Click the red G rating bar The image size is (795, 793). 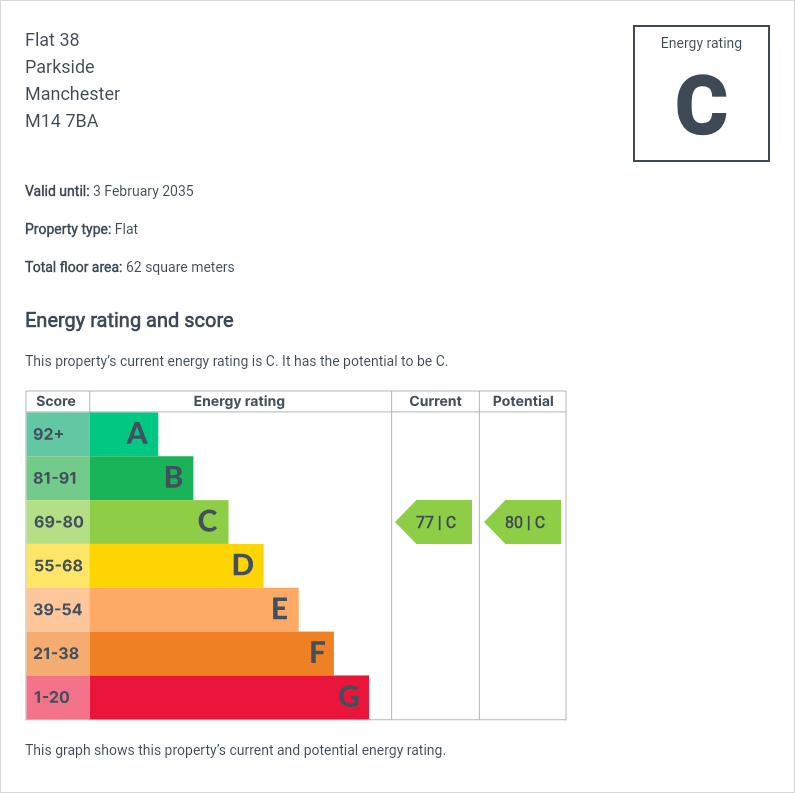click(229, 698)
